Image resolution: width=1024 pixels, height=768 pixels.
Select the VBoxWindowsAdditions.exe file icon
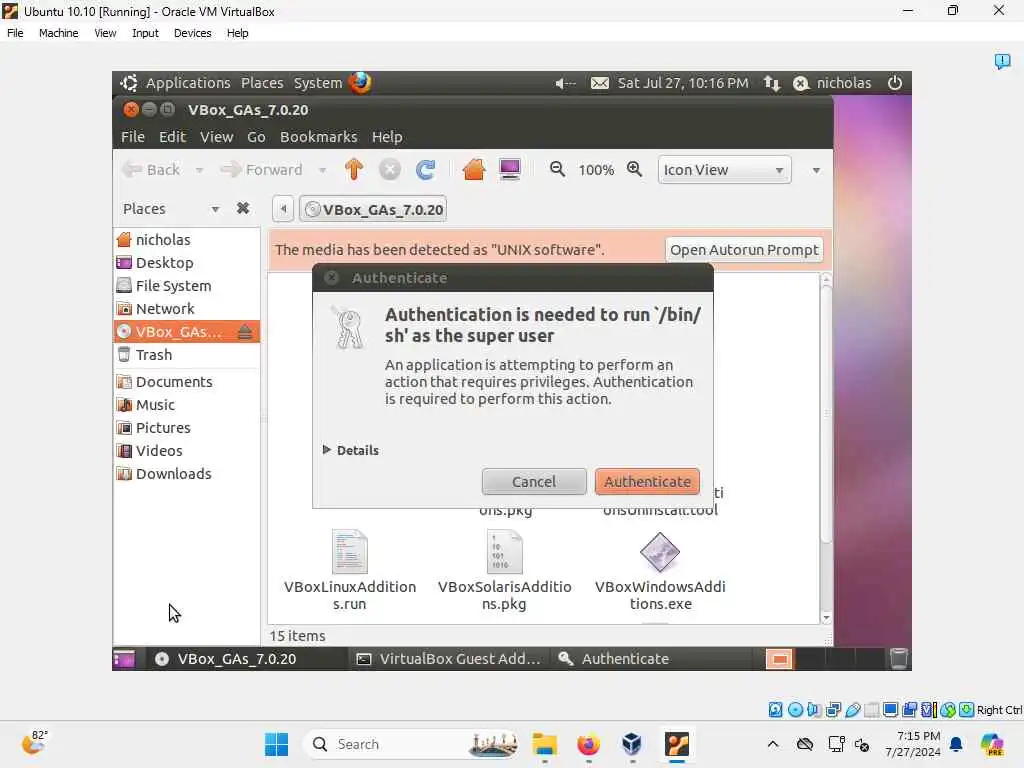(660, 552)
